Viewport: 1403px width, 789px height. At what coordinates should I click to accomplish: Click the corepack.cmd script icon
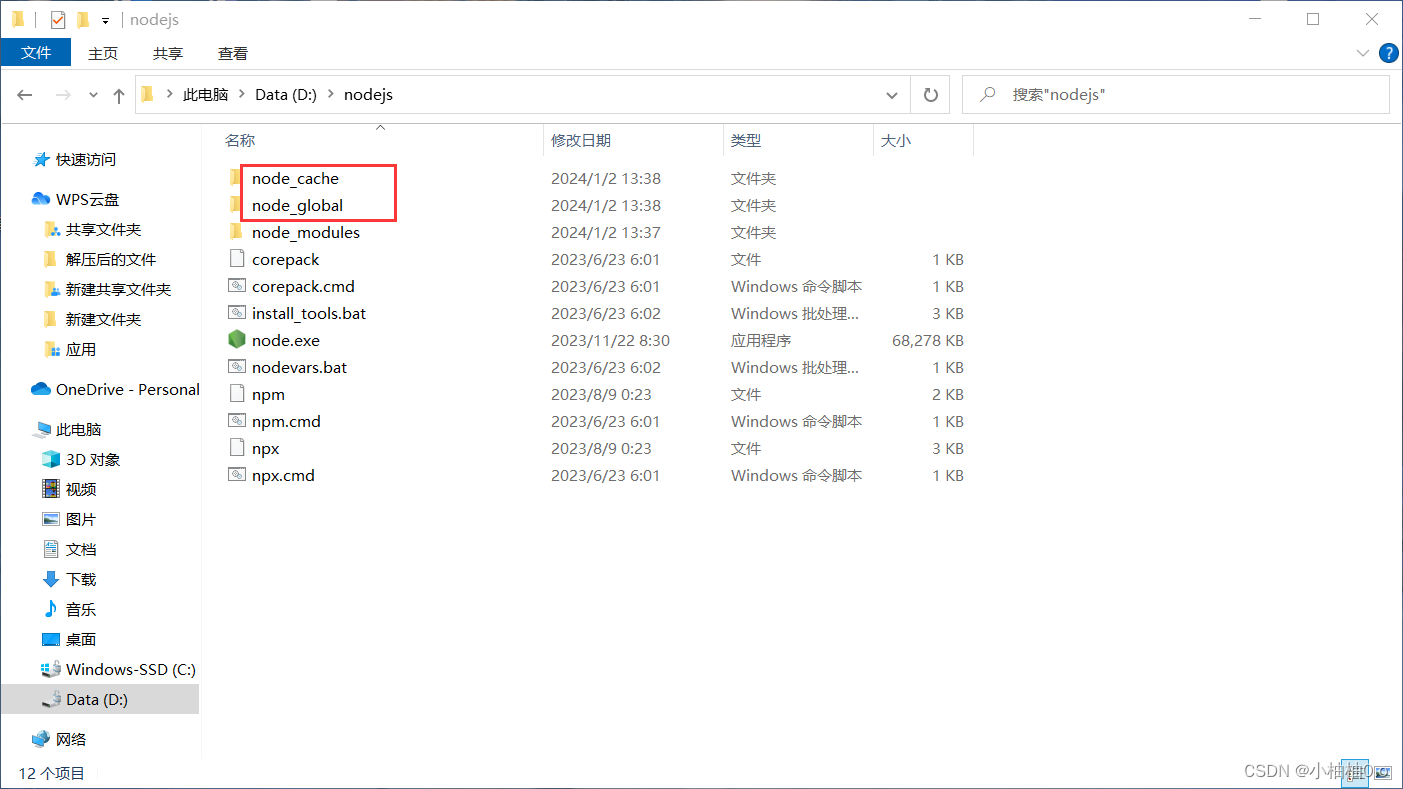coord(236,286)
